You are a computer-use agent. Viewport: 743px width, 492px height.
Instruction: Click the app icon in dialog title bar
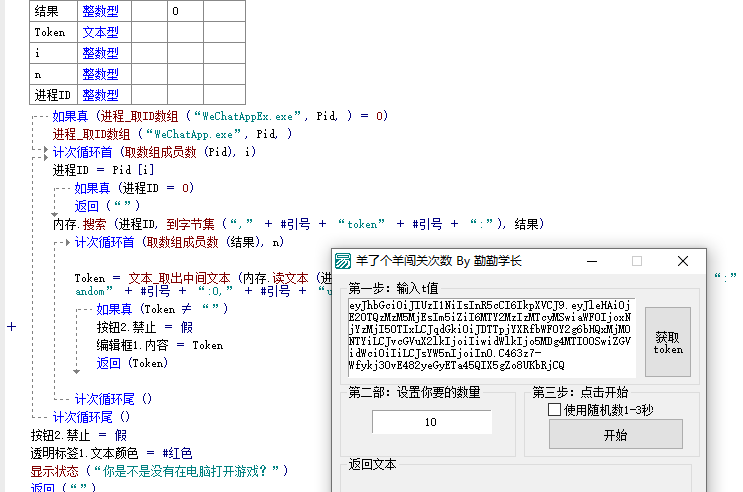(343, 261)
